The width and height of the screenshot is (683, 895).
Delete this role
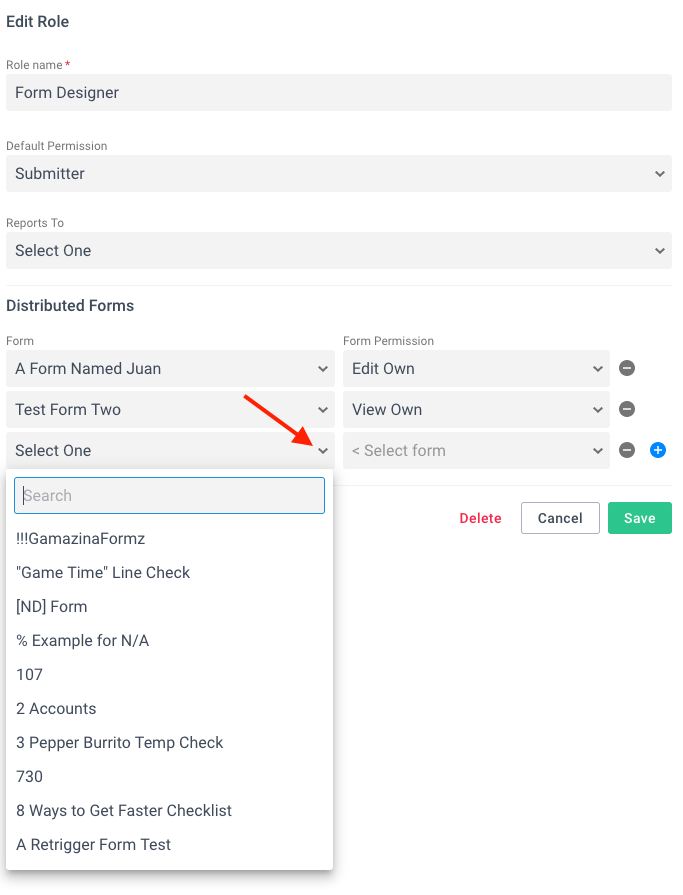coord(480,518)
